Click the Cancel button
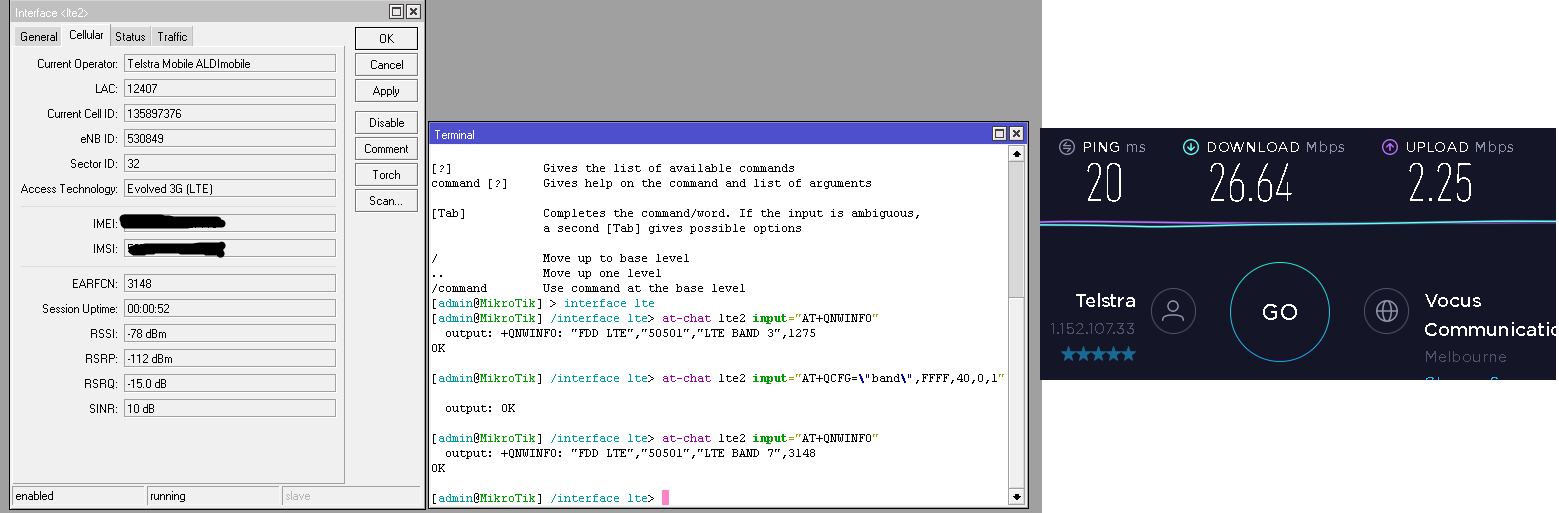The width and height of the screenshot is (1559, 513). click(x=386, y=64)
